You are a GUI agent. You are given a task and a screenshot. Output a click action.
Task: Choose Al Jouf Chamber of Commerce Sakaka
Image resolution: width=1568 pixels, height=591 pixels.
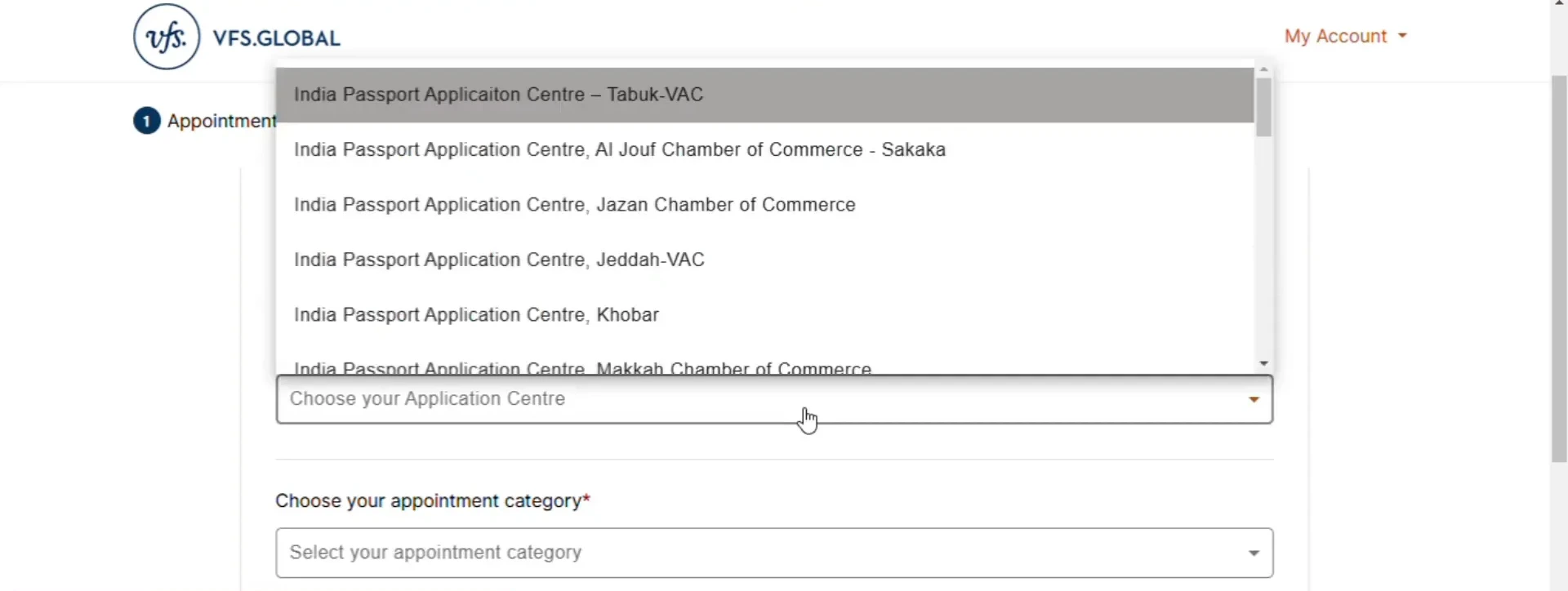[764, 150]
